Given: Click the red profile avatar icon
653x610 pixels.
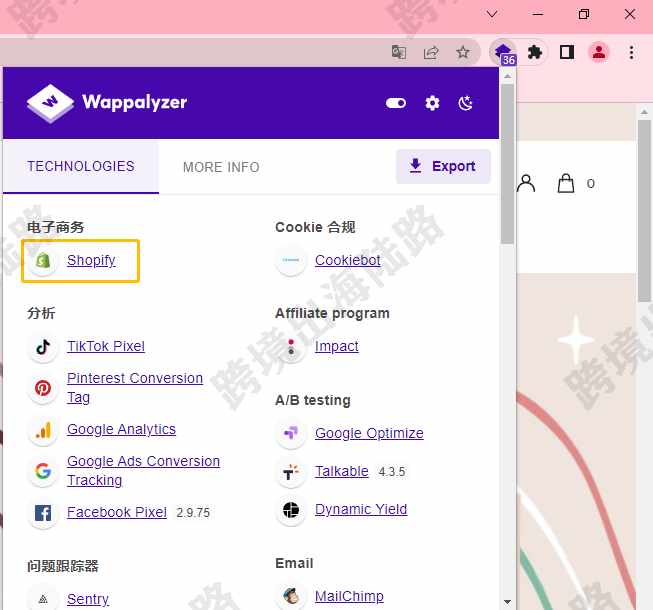Looking at the screenshot, I should 599,52.
